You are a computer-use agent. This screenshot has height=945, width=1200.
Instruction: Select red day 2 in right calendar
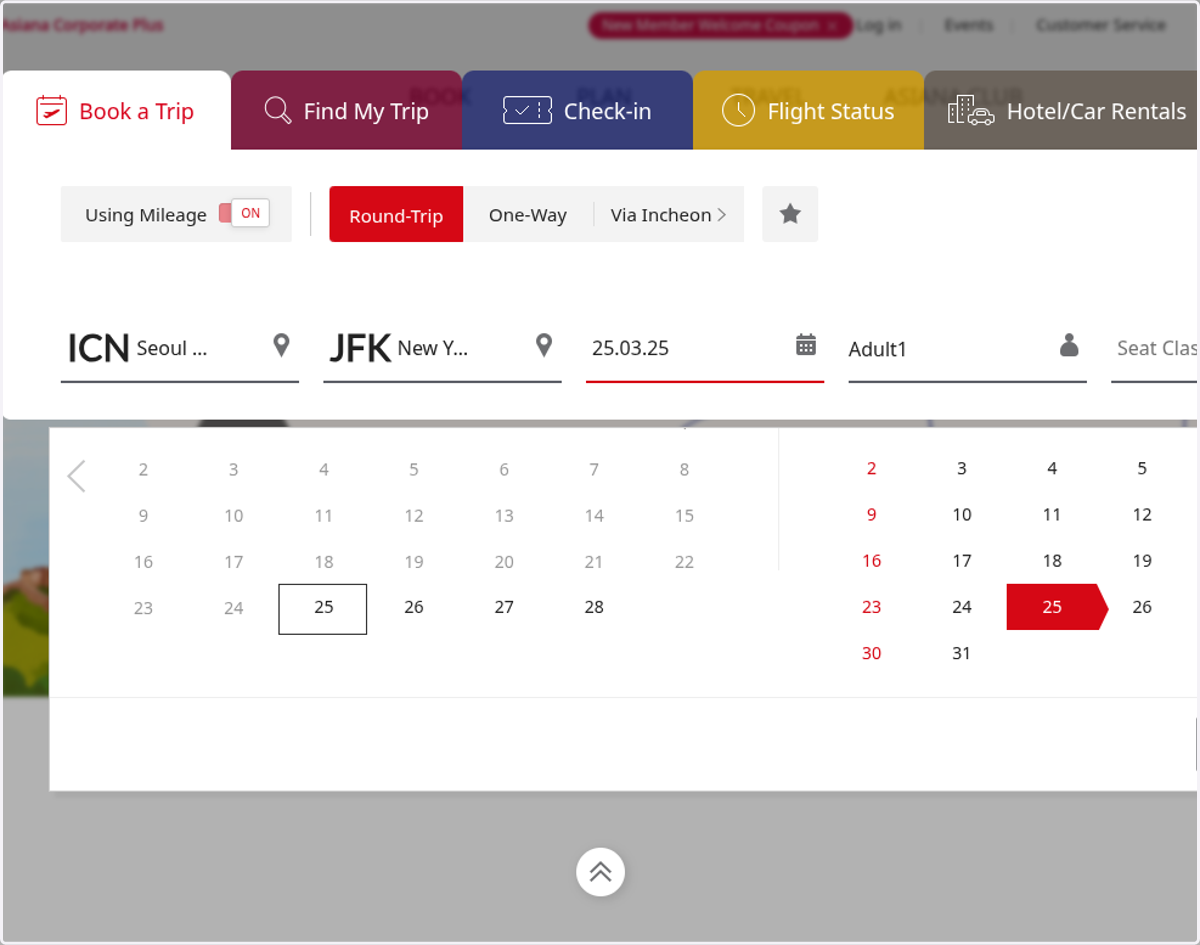click(872, 469)
